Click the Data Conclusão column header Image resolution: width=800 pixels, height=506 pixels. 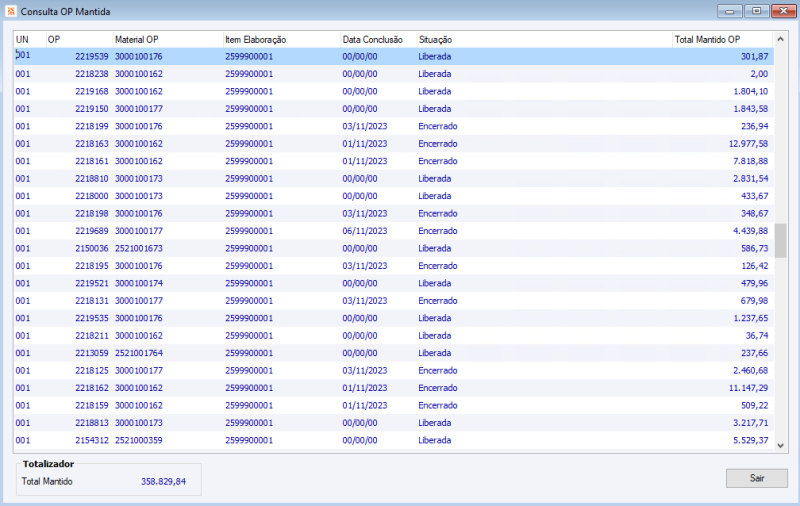[x=378, y=39]
